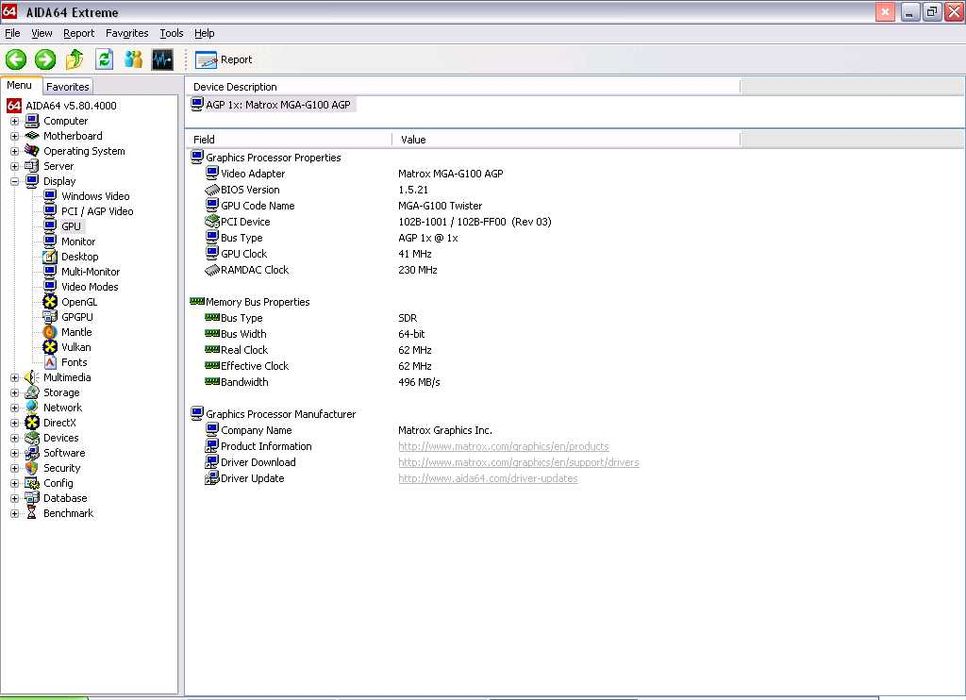Open the Monitor tree item
The width and height of the screenshot is (966, 700).
tap(78, 242)
